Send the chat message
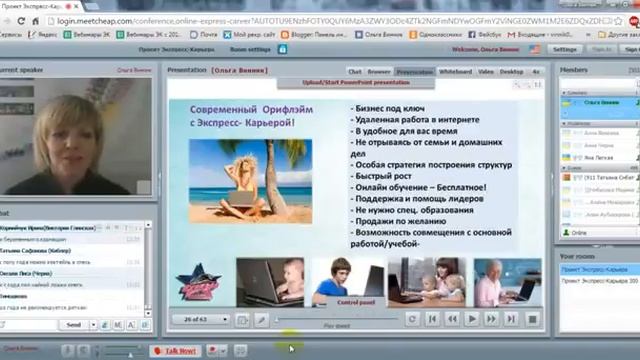The image size is (640, 360). click(x=73, y=325)
